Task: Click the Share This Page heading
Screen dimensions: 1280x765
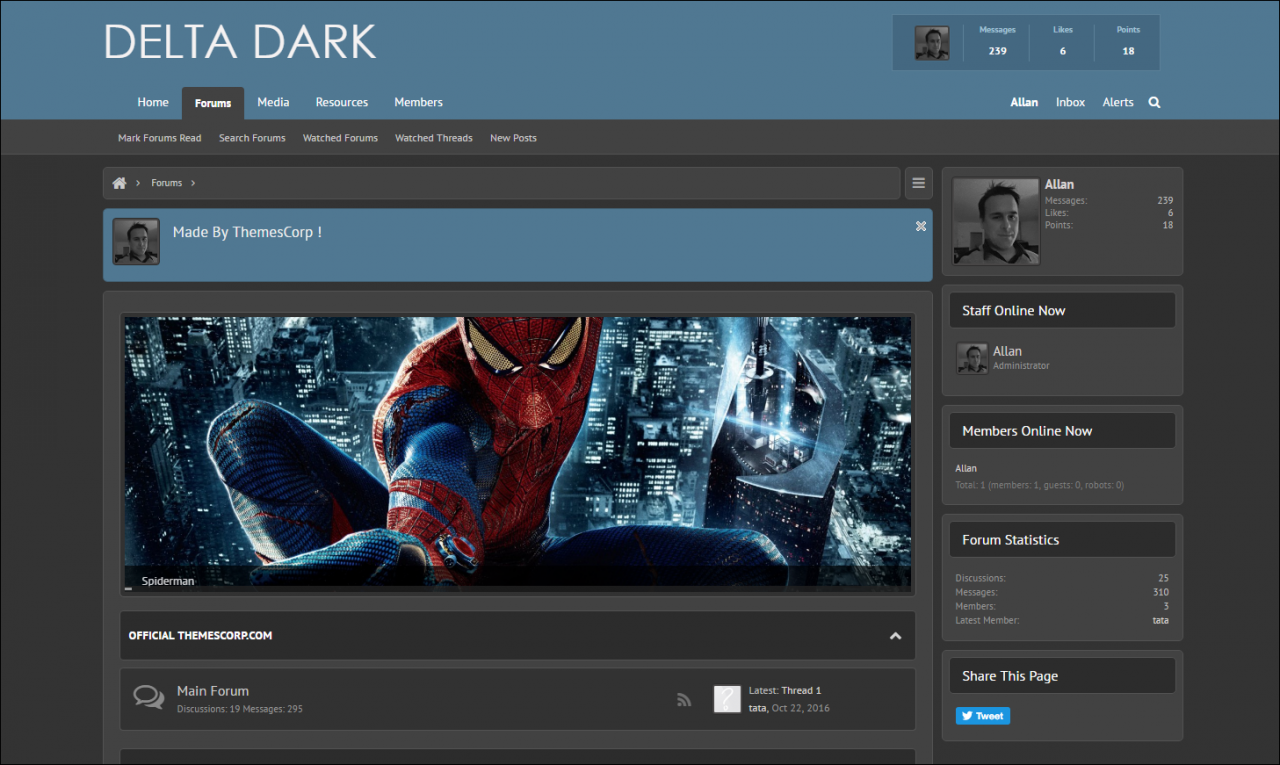Action: (1009, 676)
